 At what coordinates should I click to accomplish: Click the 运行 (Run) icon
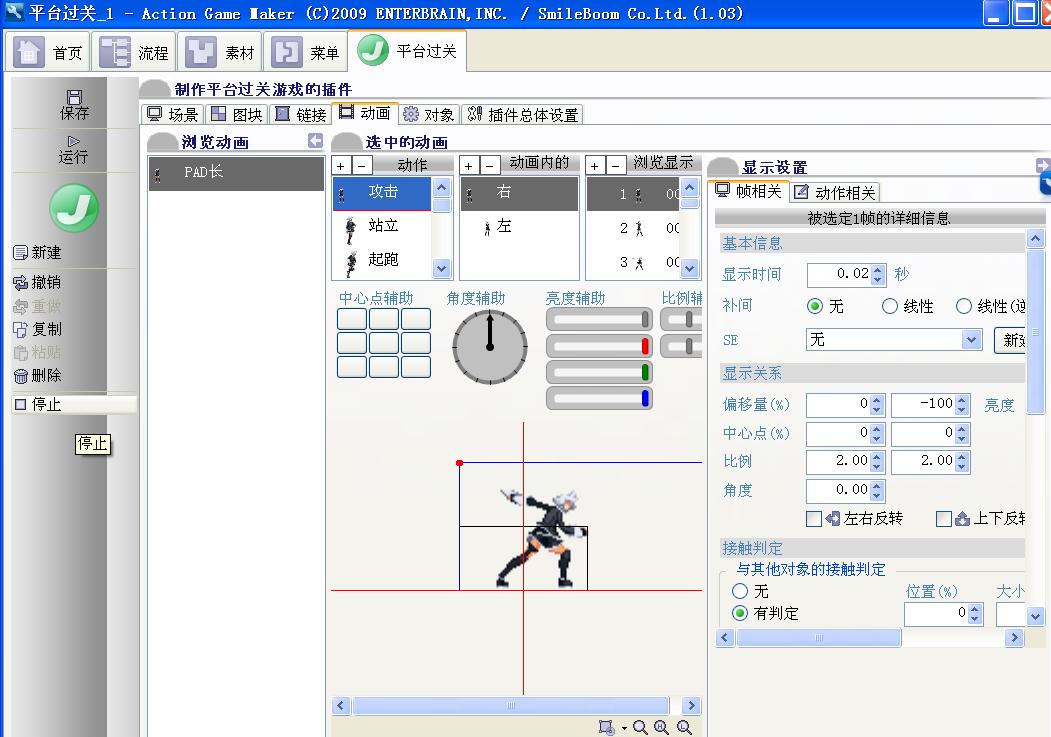pos(73,149)
